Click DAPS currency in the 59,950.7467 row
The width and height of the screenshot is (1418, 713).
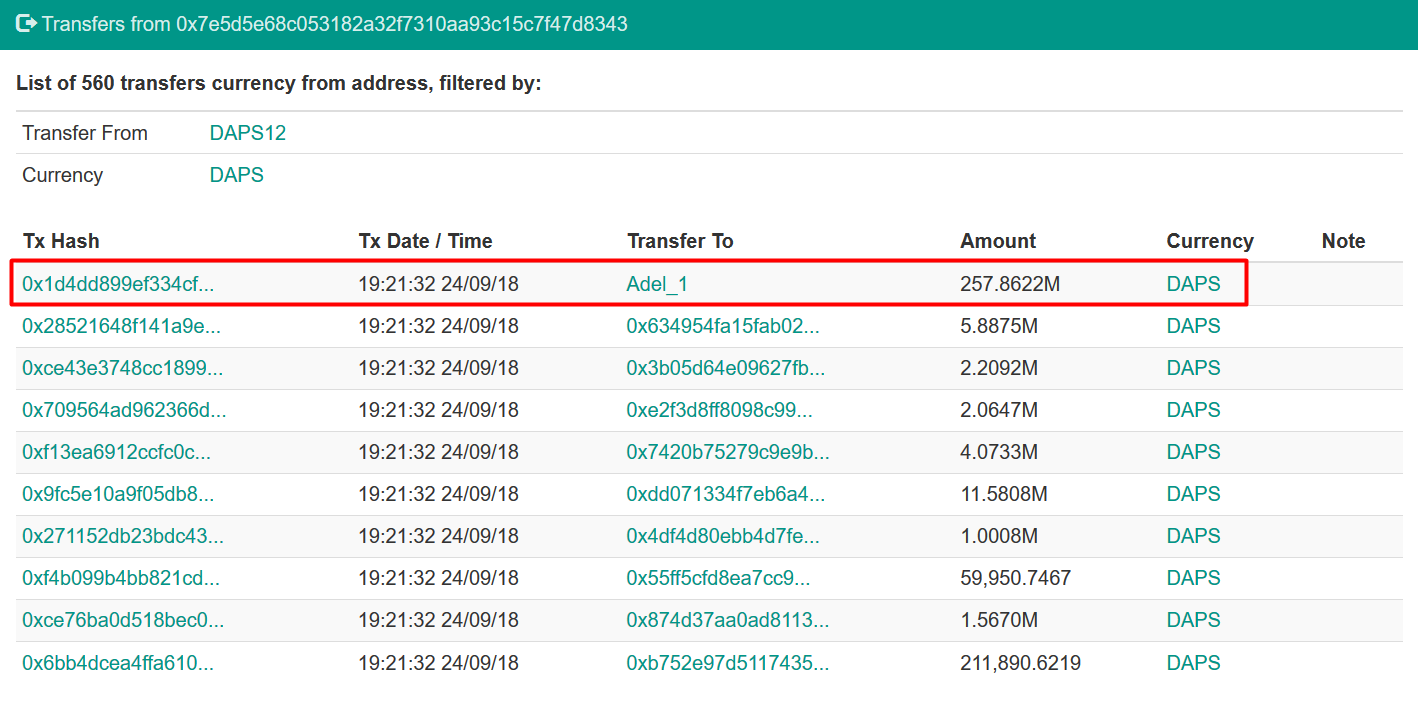[1194, 578]
